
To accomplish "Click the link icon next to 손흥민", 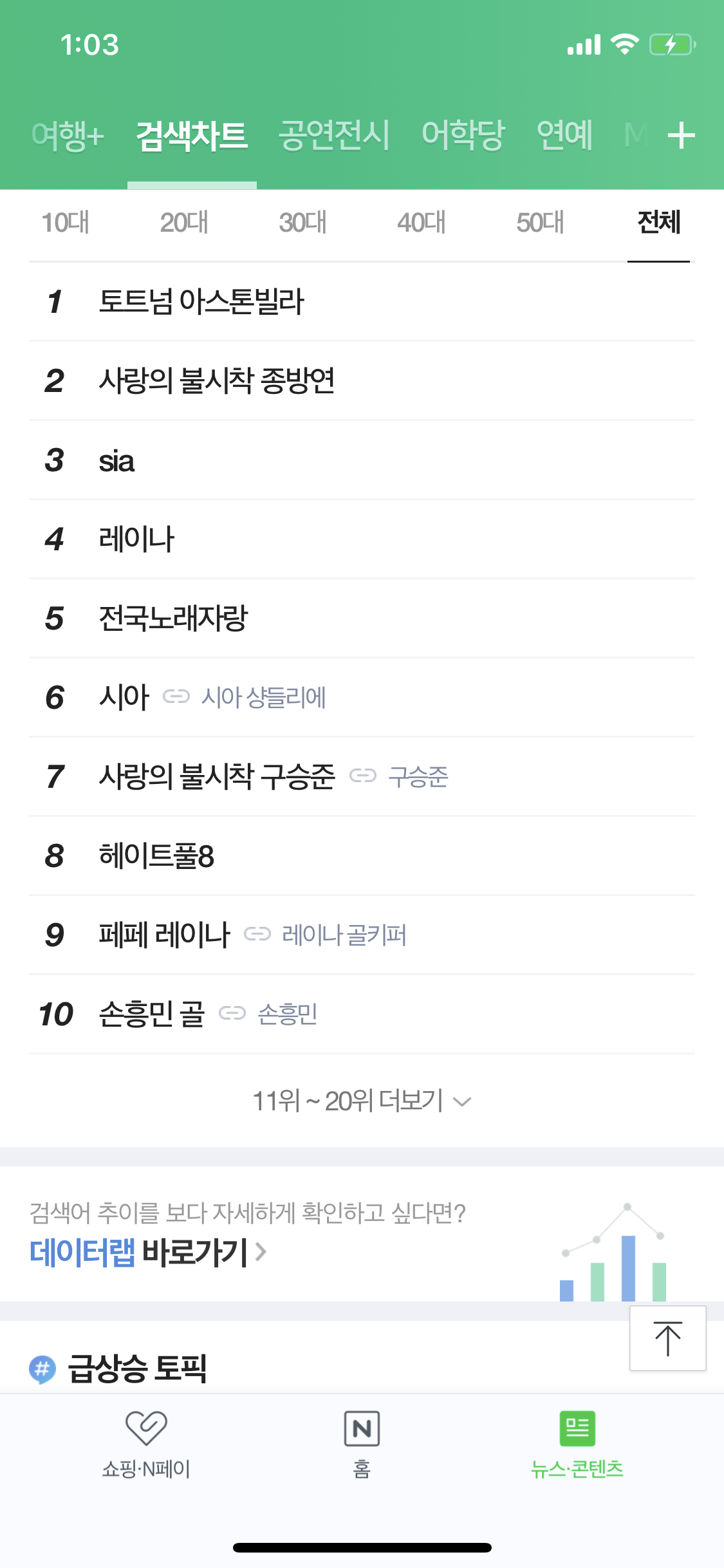I will pos(234,1013).
